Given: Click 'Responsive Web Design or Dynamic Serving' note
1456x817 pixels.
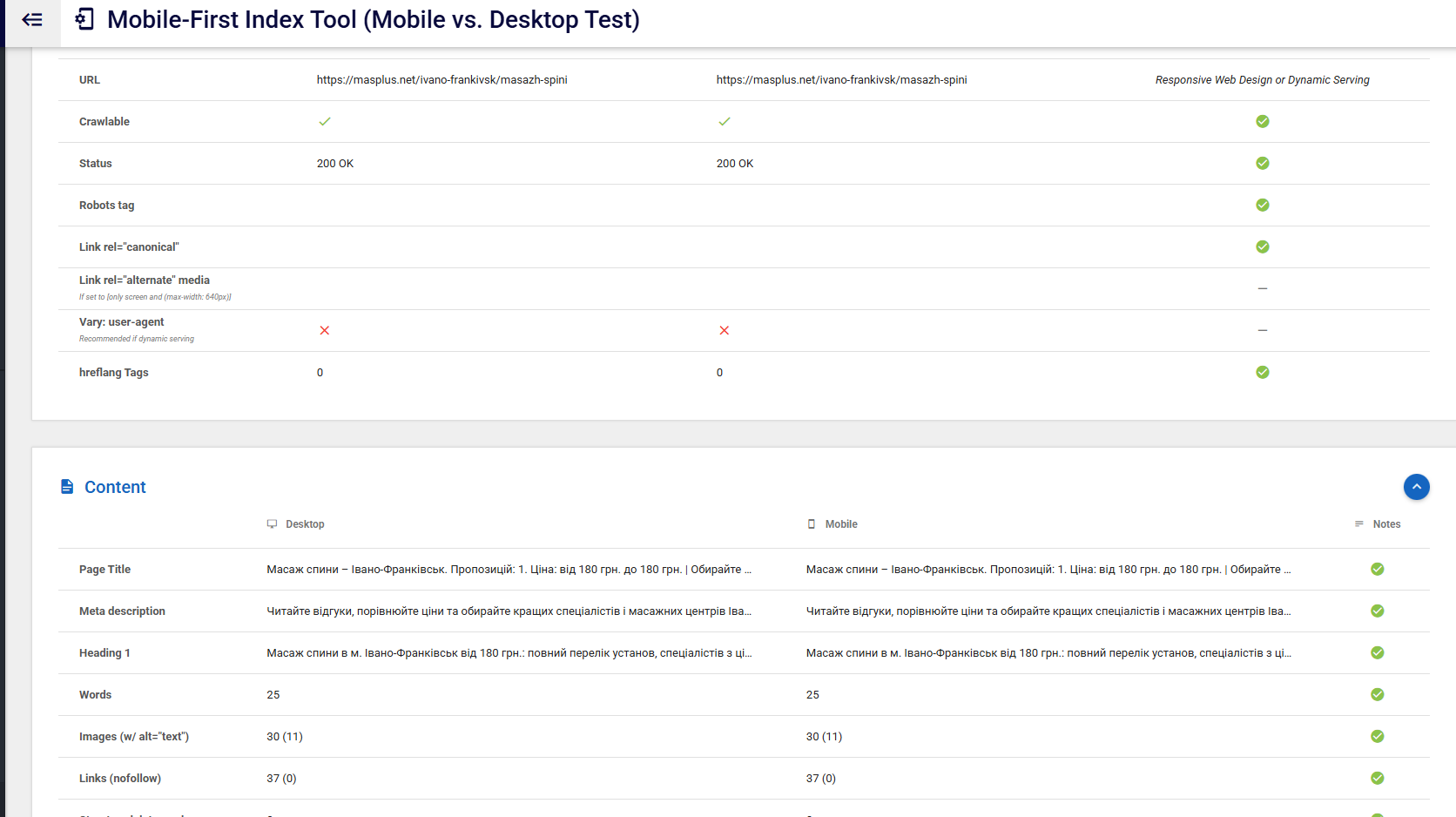Looking at the screenshot, I should click(x=1262, y=80).
